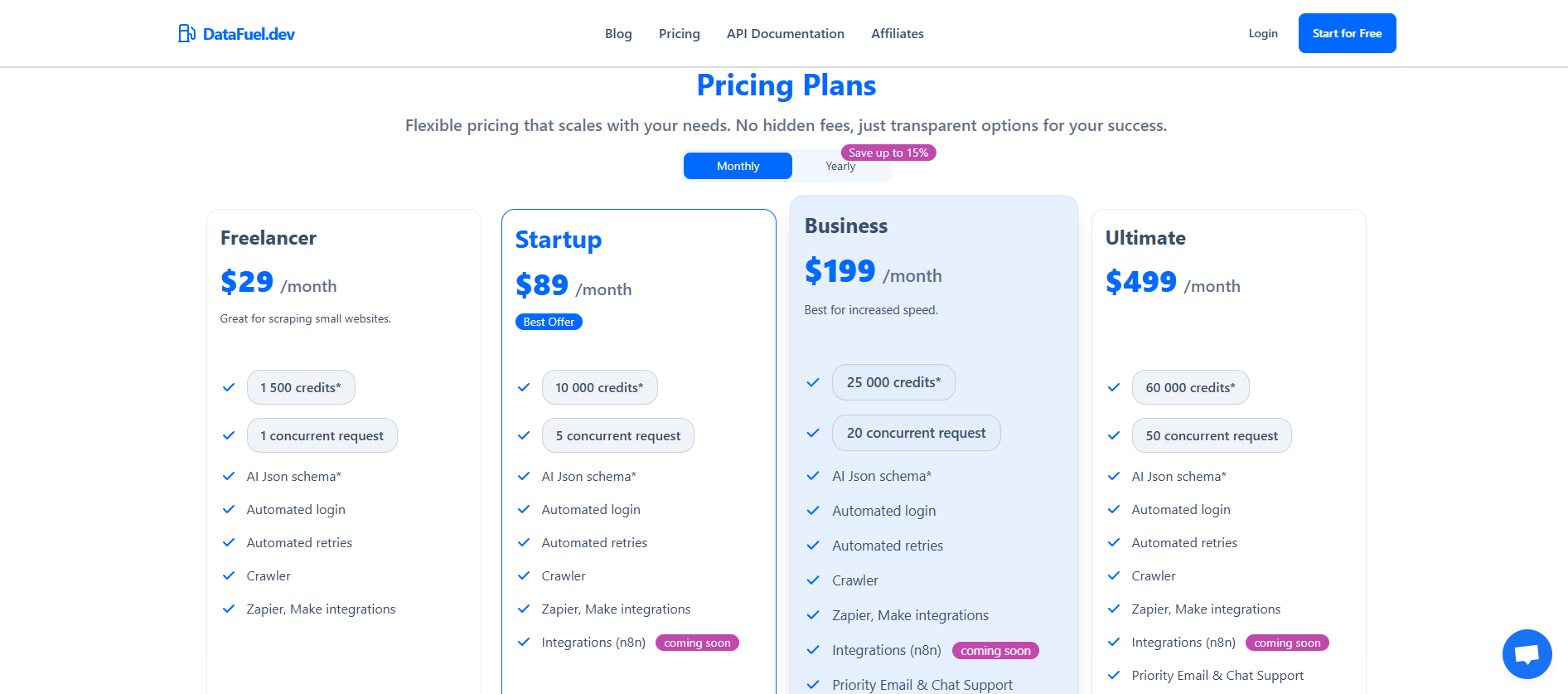Click the checkmark next to Automated retries on Business
This screenshot has width=1568, height=694.
click(813, 546)
